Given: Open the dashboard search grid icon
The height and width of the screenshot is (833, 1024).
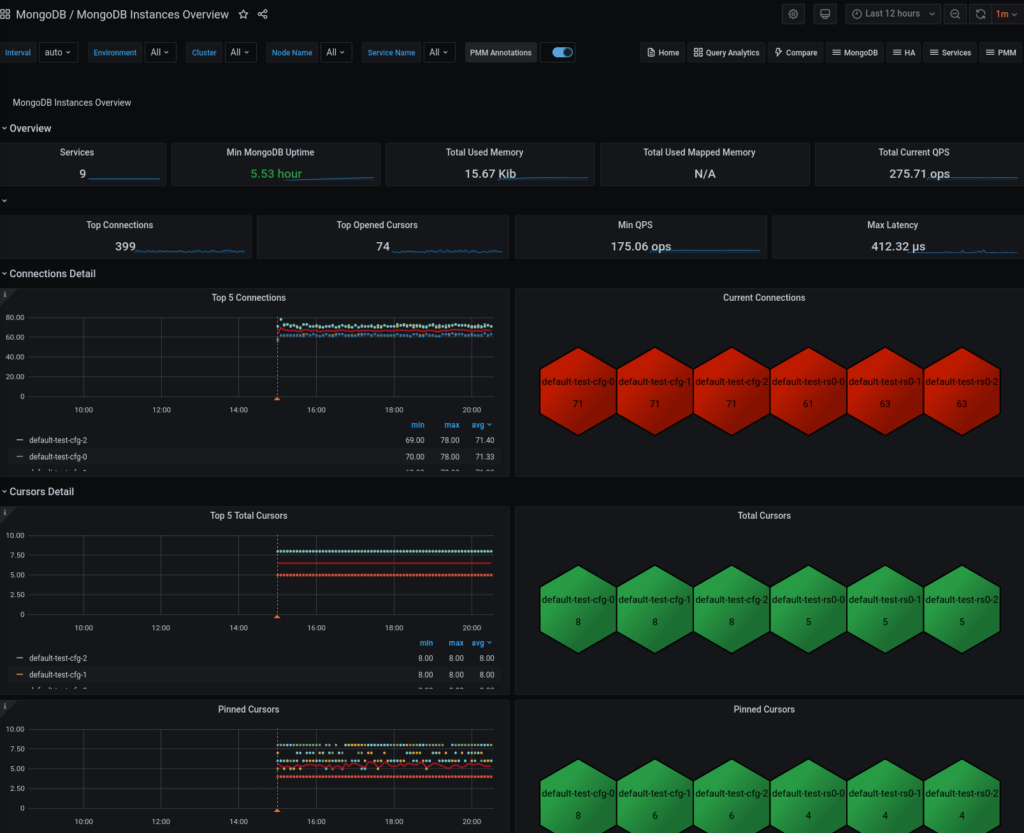Looking at the screenshot, I should click(6, 14).
